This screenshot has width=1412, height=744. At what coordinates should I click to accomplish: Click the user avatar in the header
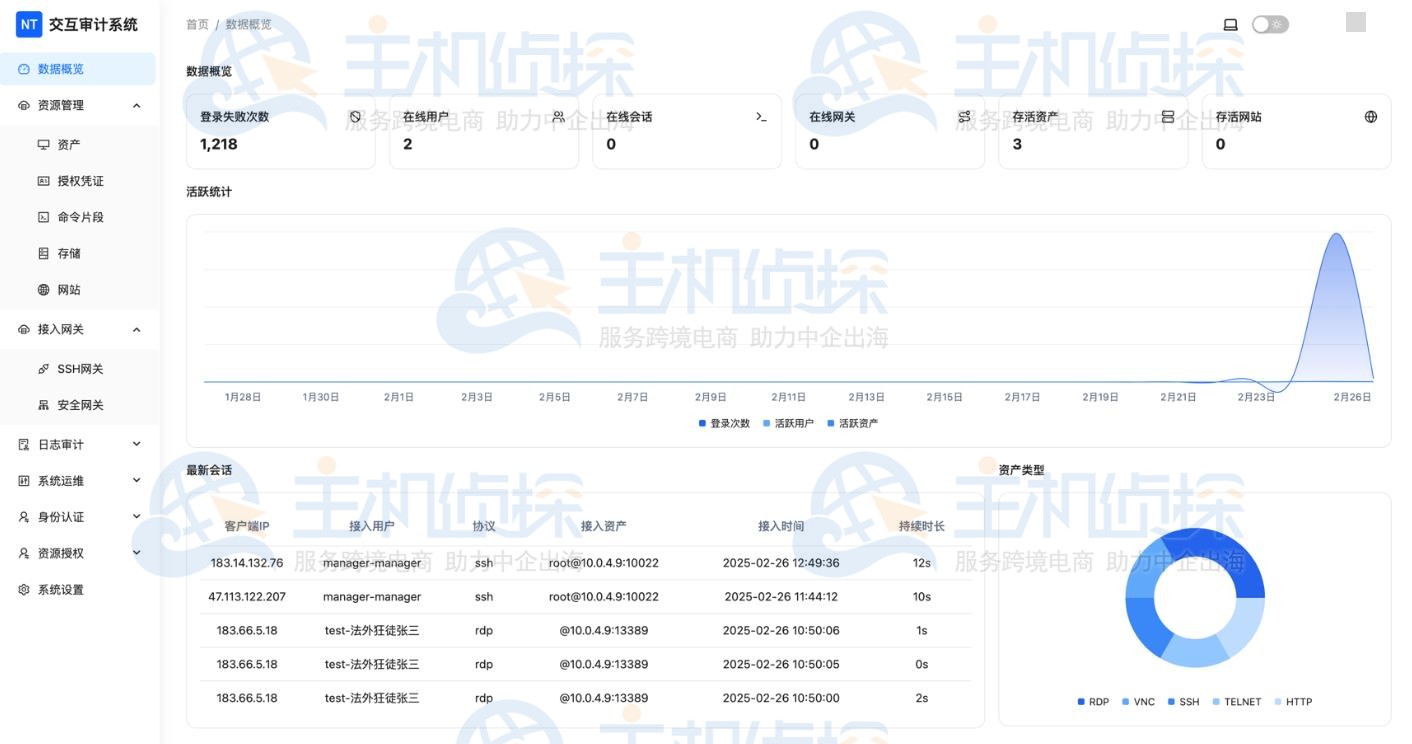(1356, 22)
